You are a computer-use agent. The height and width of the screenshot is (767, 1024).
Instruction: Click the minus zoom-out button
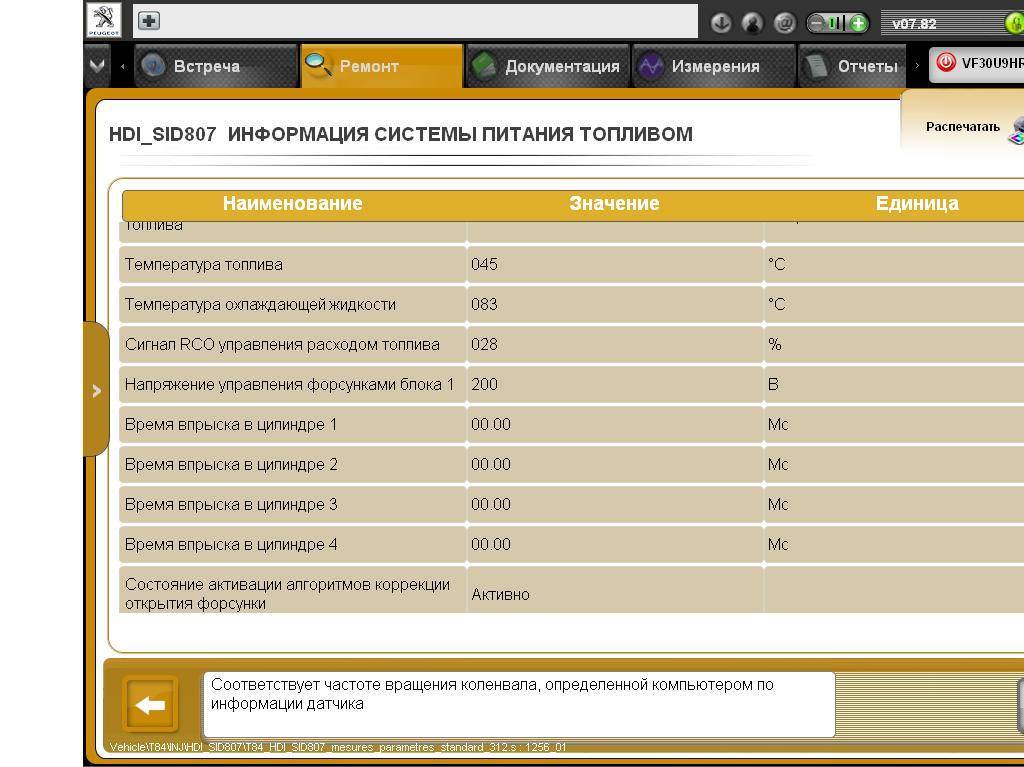(x=818, y=23)
